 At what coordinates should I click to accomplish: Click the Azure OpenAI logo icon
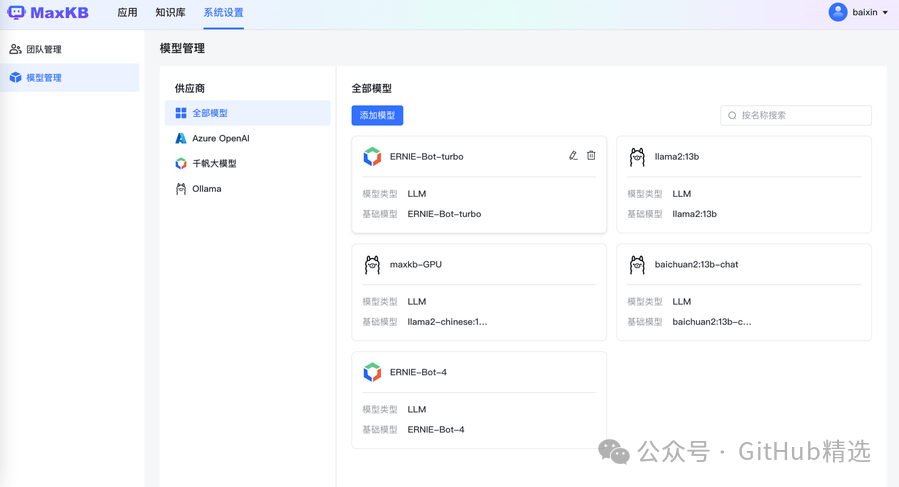tap(181, 138)
